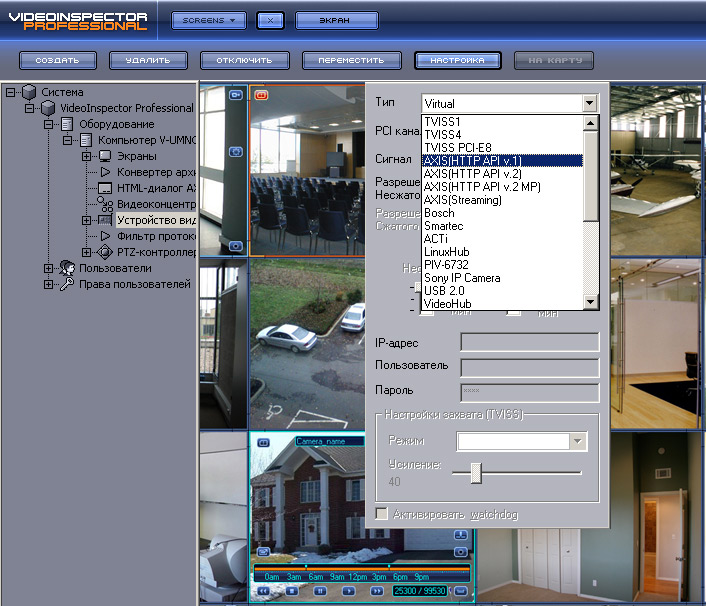Click the small icon right of the frame counter
The width and height of the screenshot is (706, 606).
(461, 591)
